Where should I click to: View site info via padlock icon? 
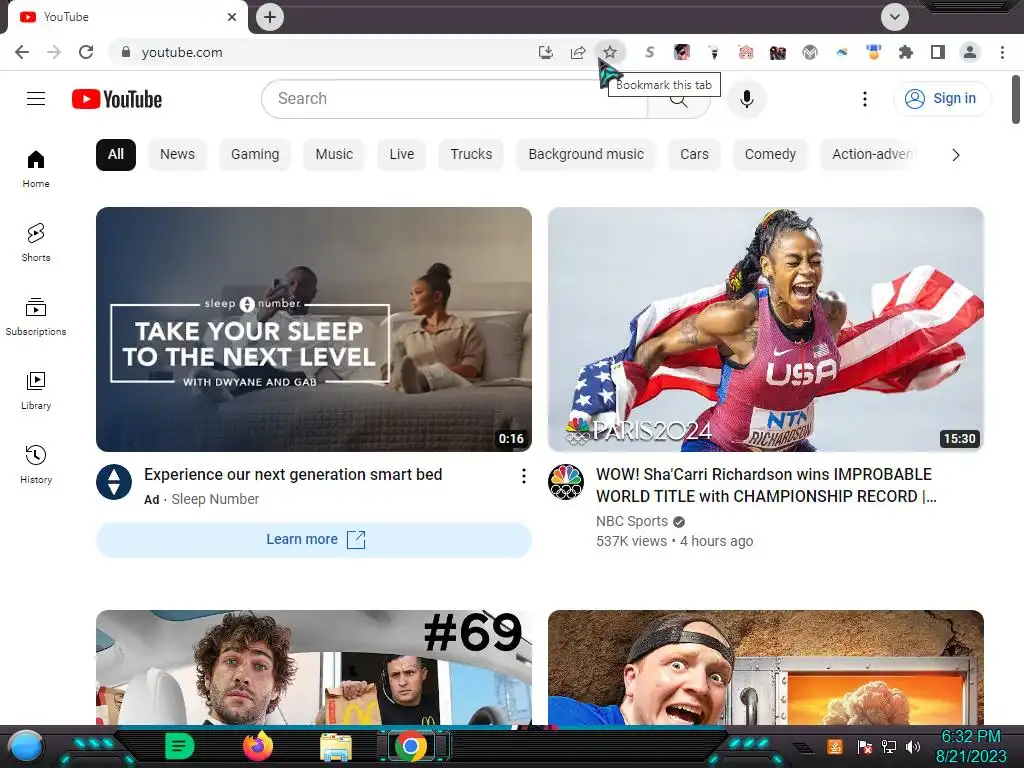point(126,52)
